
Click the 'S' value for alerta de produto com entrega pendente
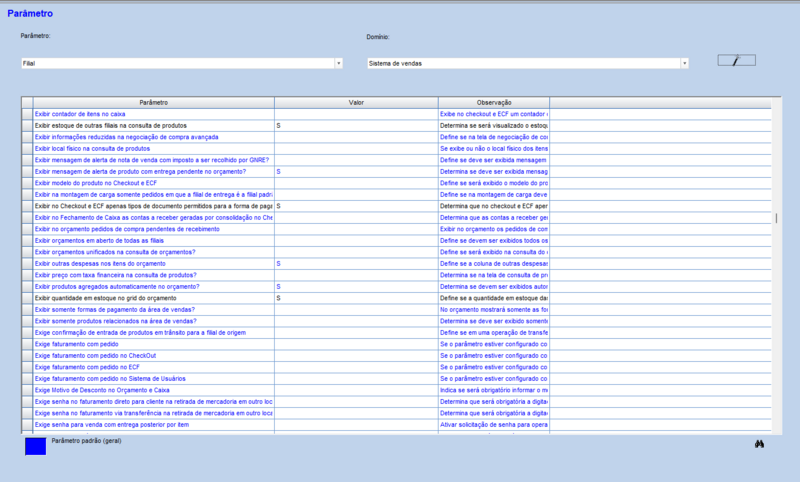point(279,171)
